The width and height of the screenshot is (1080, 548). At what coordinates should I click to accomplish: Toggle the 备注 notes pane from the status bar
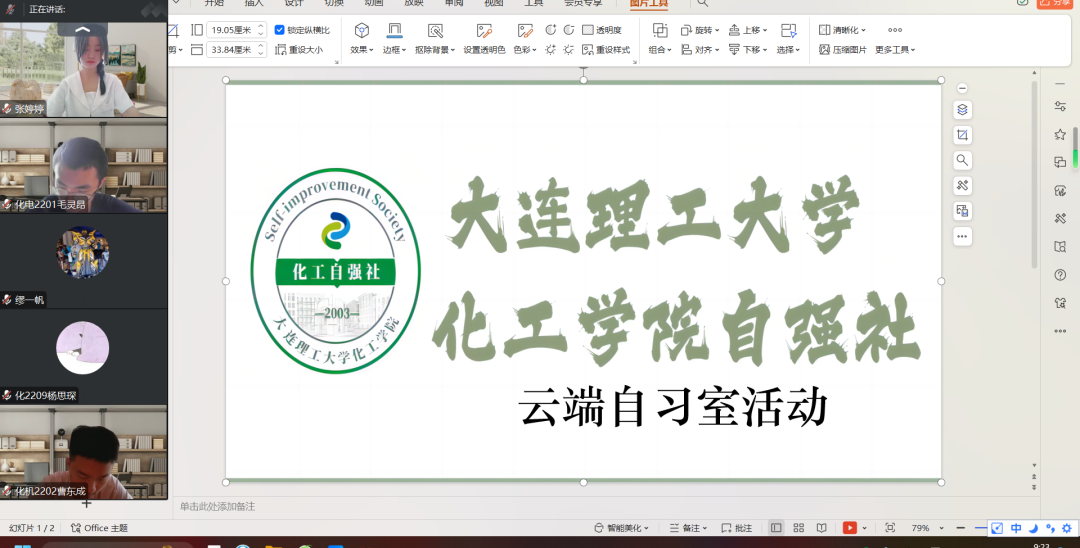tap(688, 528)
